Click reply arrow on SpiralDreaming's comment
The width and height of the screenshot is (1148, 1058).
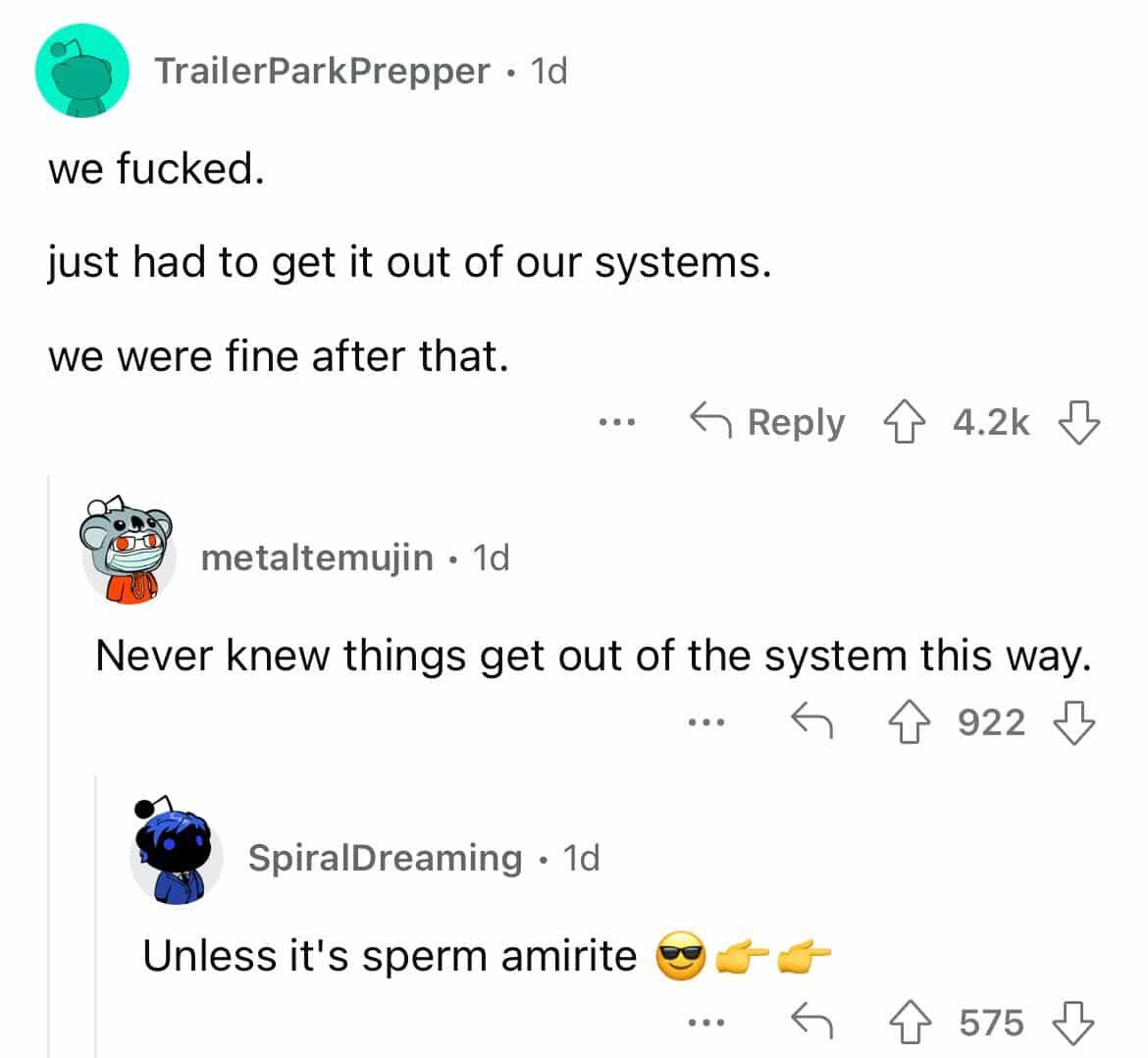[811, 1023]
